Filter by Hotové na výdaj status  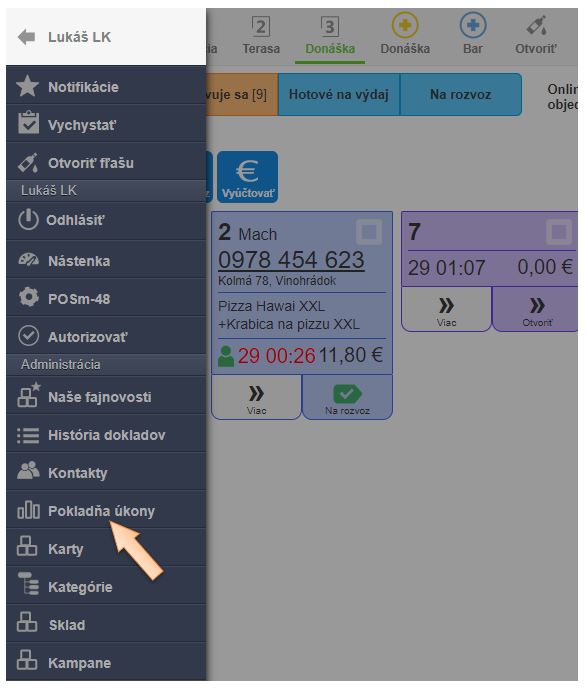point(338,94)
